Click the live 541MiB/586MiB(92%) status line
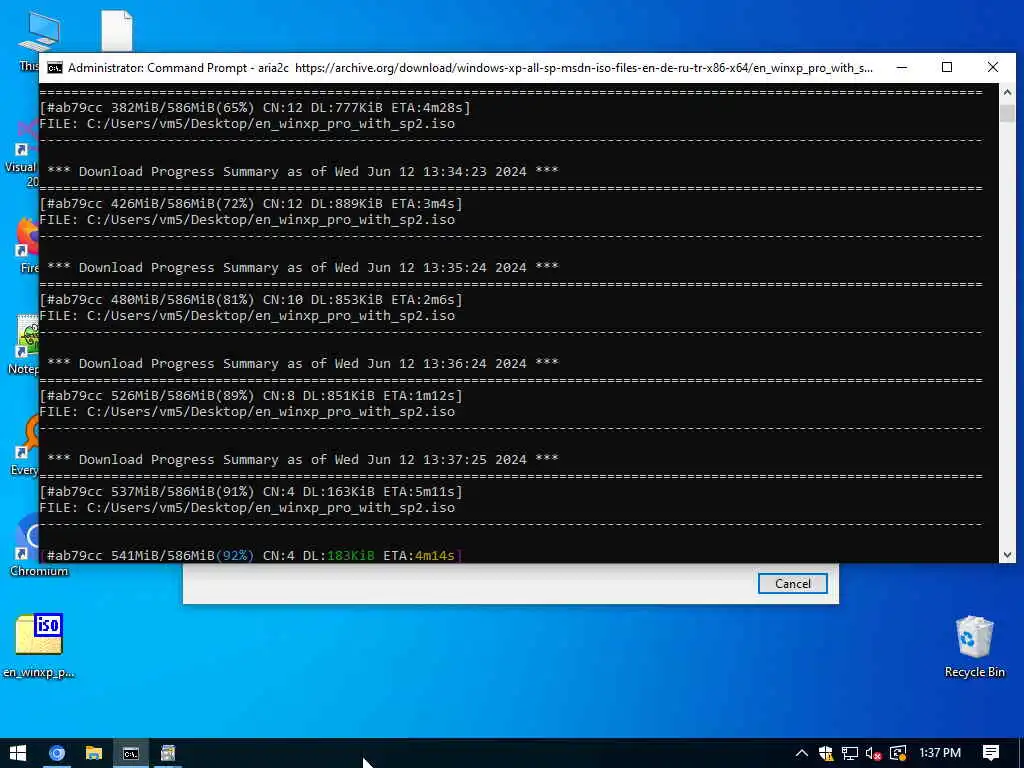 pyautogui.click(x=251, y=555)
